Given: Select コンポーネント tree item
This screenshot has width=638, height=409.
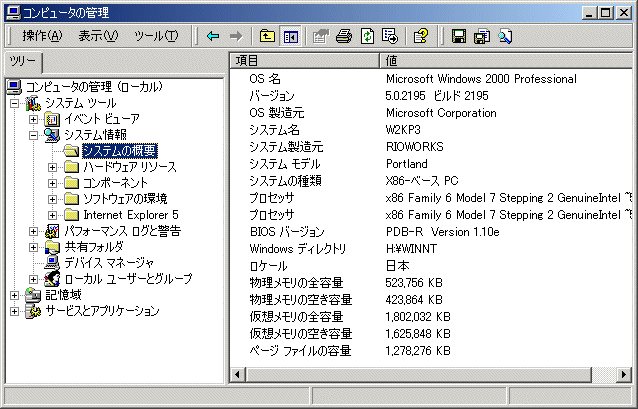Looking at the screenshot, I should [115, 183].
